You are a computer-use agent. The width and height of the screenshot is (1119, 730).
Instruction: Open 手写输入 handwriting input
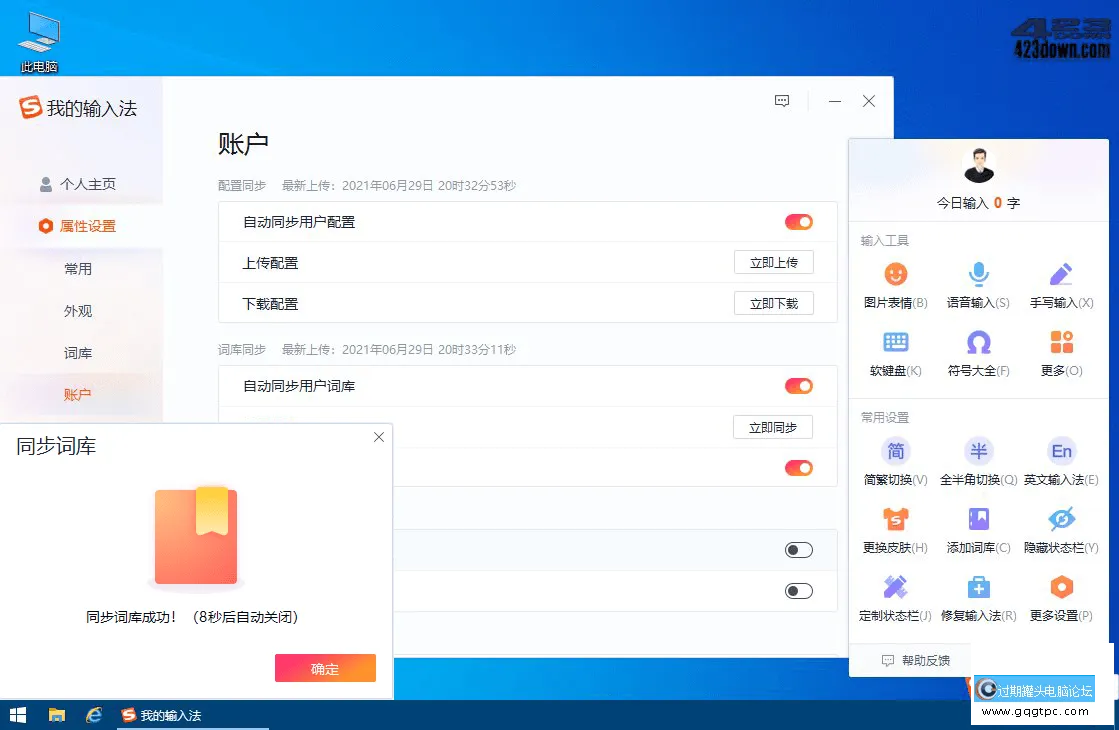[1060, 283]
